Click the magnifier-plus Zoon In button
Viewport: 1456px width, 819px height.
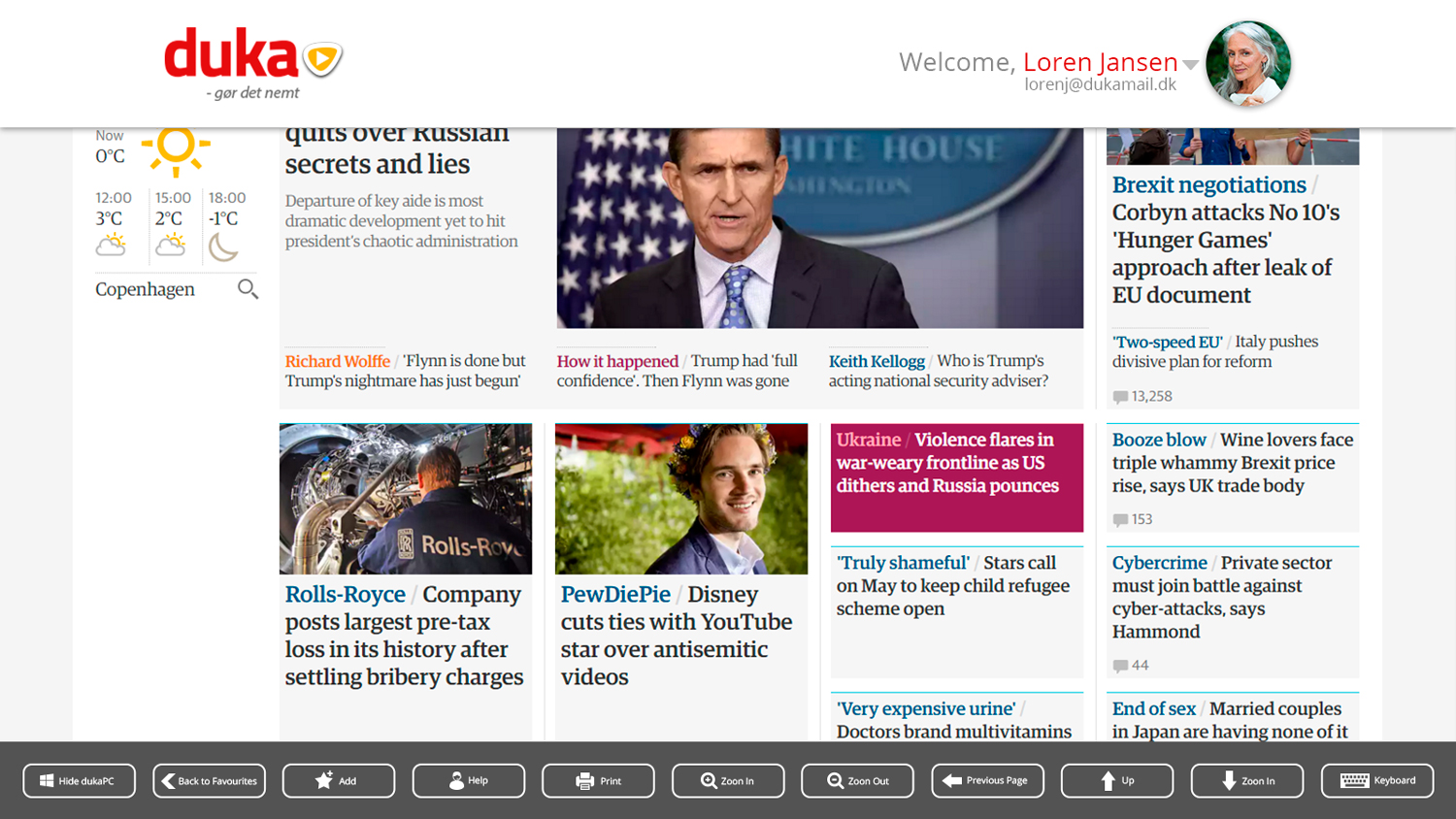[x=728, y=780]
